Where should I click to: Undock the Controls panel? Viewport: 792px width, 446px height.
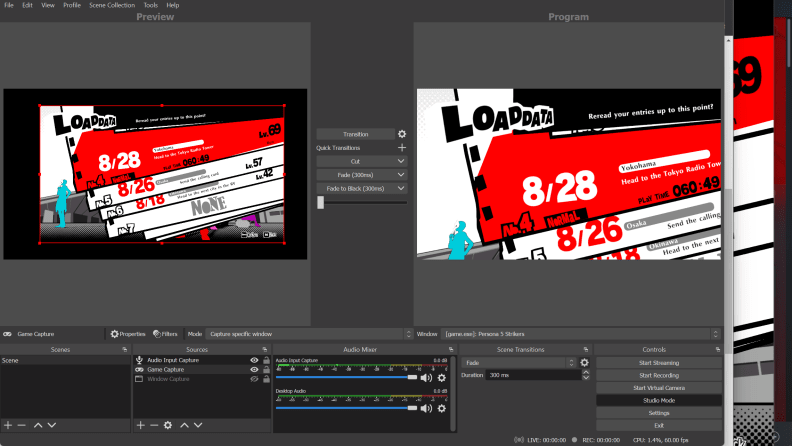[x=718, y=350]
